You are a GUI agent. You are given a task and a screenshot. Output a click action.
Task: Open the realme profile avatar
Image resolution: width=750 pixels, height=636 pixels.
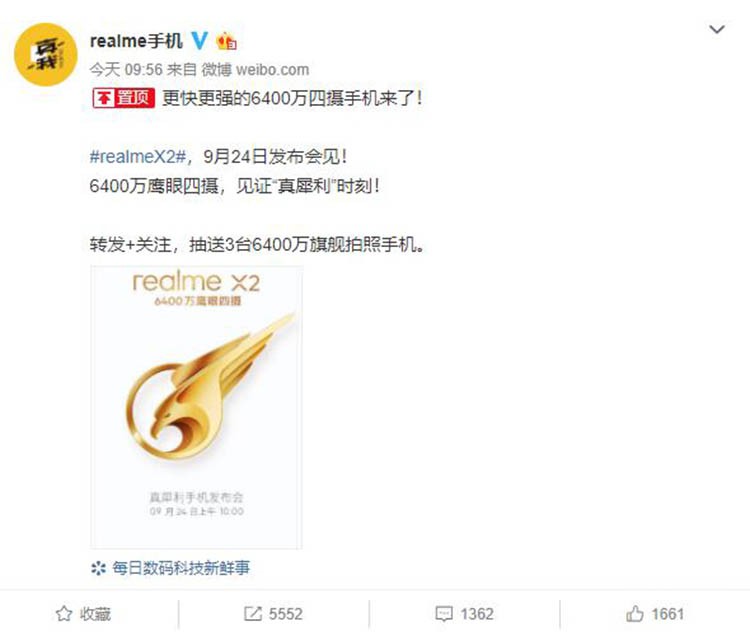45,55
